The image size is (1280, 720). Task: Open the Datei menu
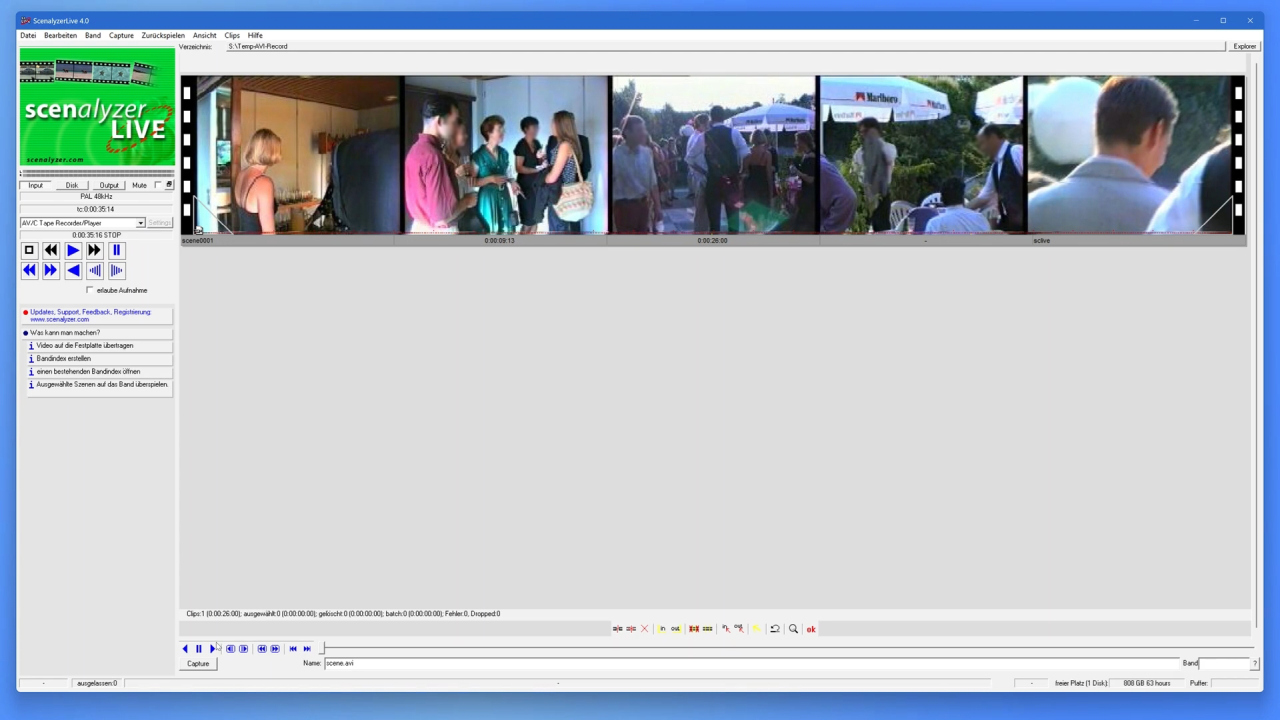click(28, 35)
